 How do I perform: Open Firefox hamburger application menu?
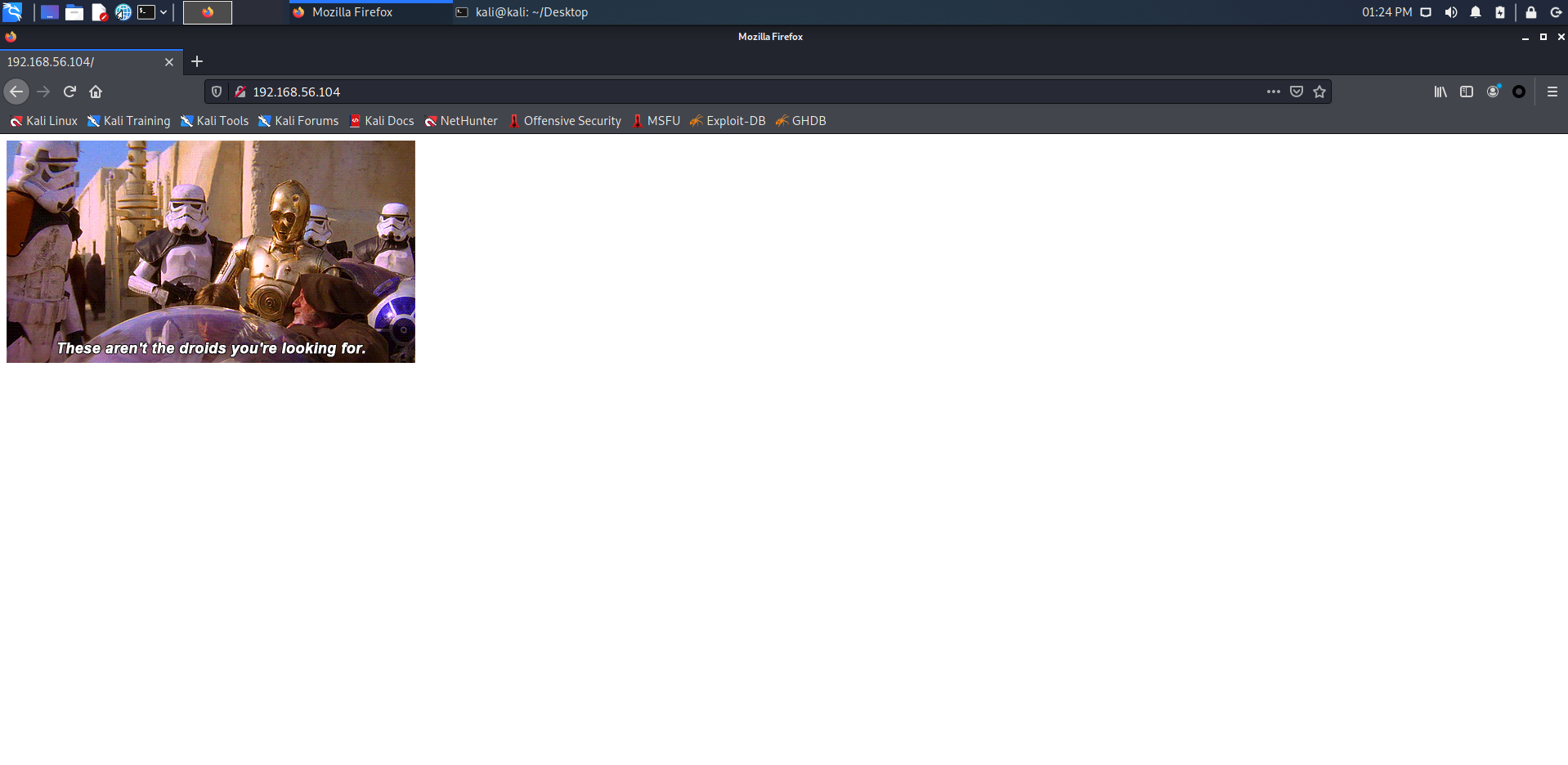pos(1552,92)
